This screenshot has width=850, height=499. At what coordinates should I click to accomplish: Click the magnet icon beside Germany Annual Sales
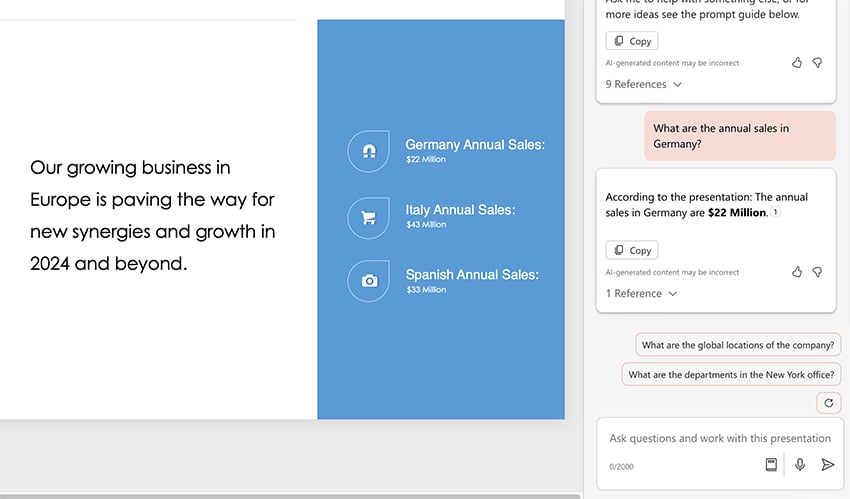[x=368, y=151]
